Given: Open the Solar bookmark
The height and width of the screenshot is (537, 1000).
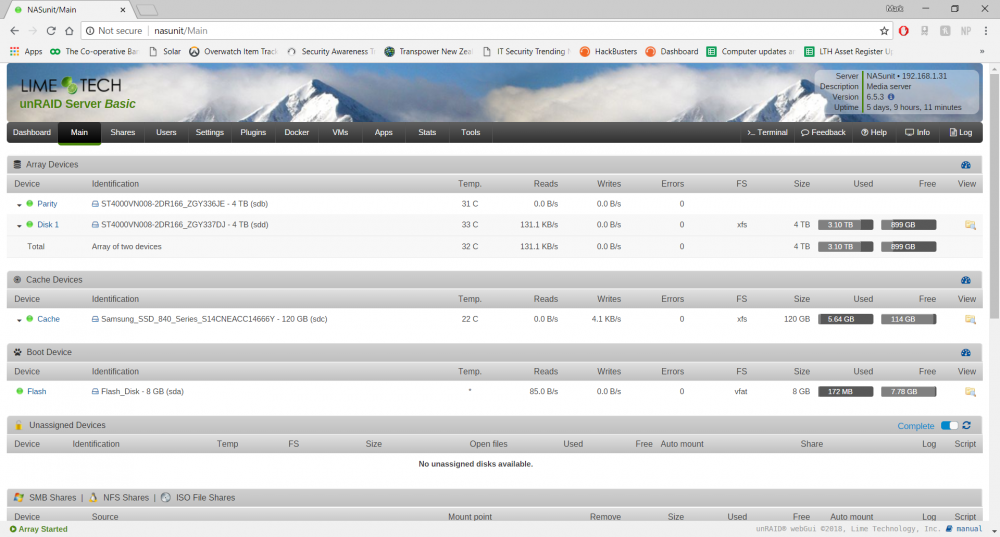Looking at the screenshot, I should point(165,52).
